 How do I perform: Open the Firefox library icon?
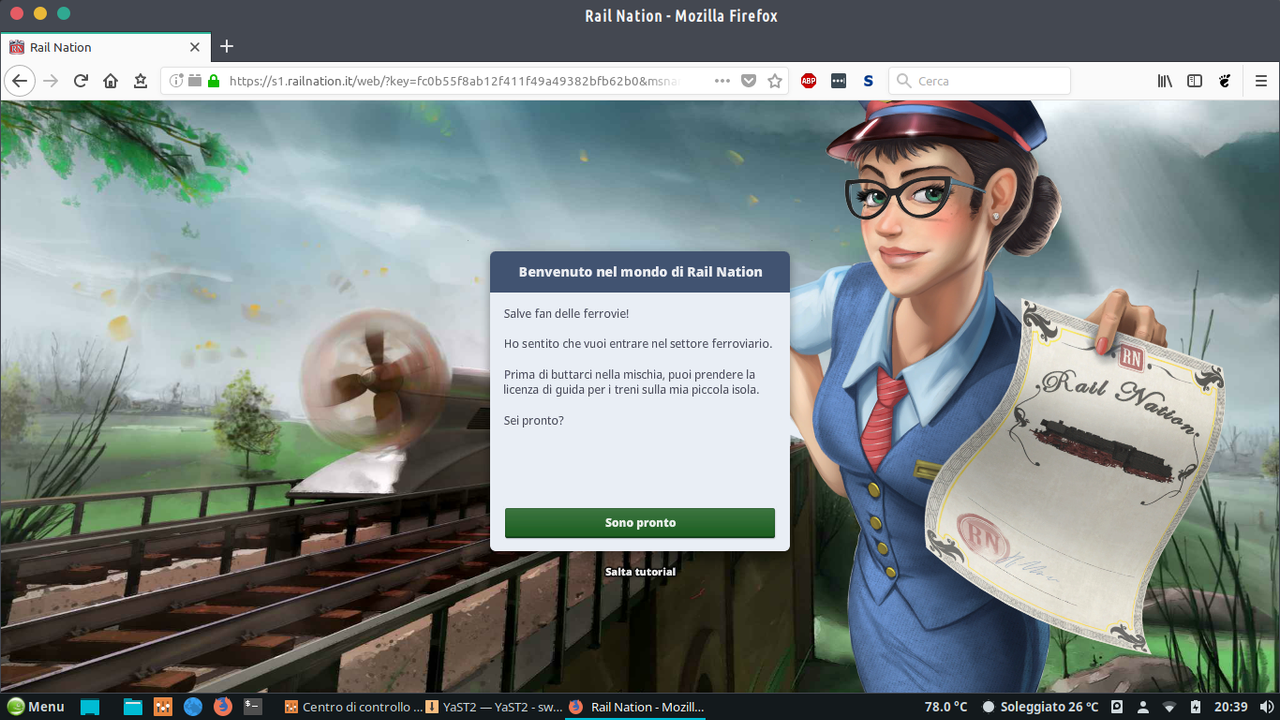click(x=1165, y=81)
